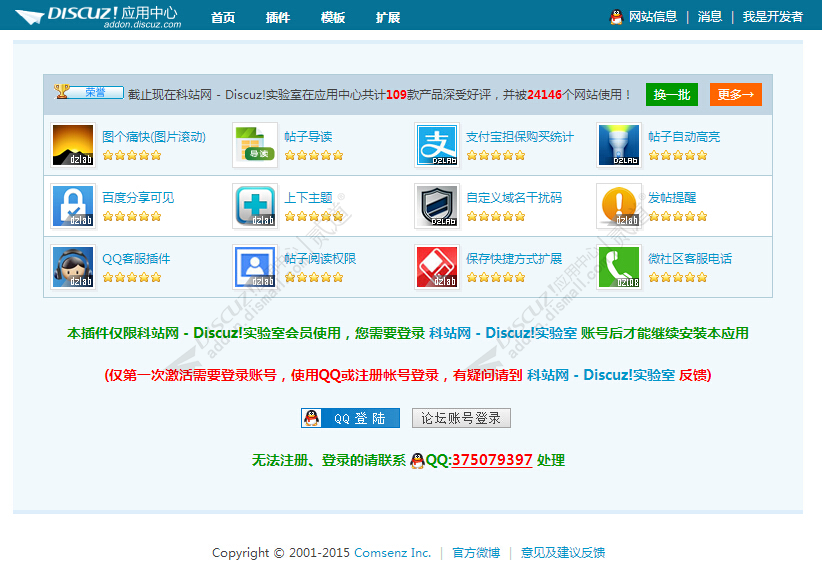Open the 帖子导读 plugin title
Viewport: 822px width, 582px height.
(x=308, y=137)
